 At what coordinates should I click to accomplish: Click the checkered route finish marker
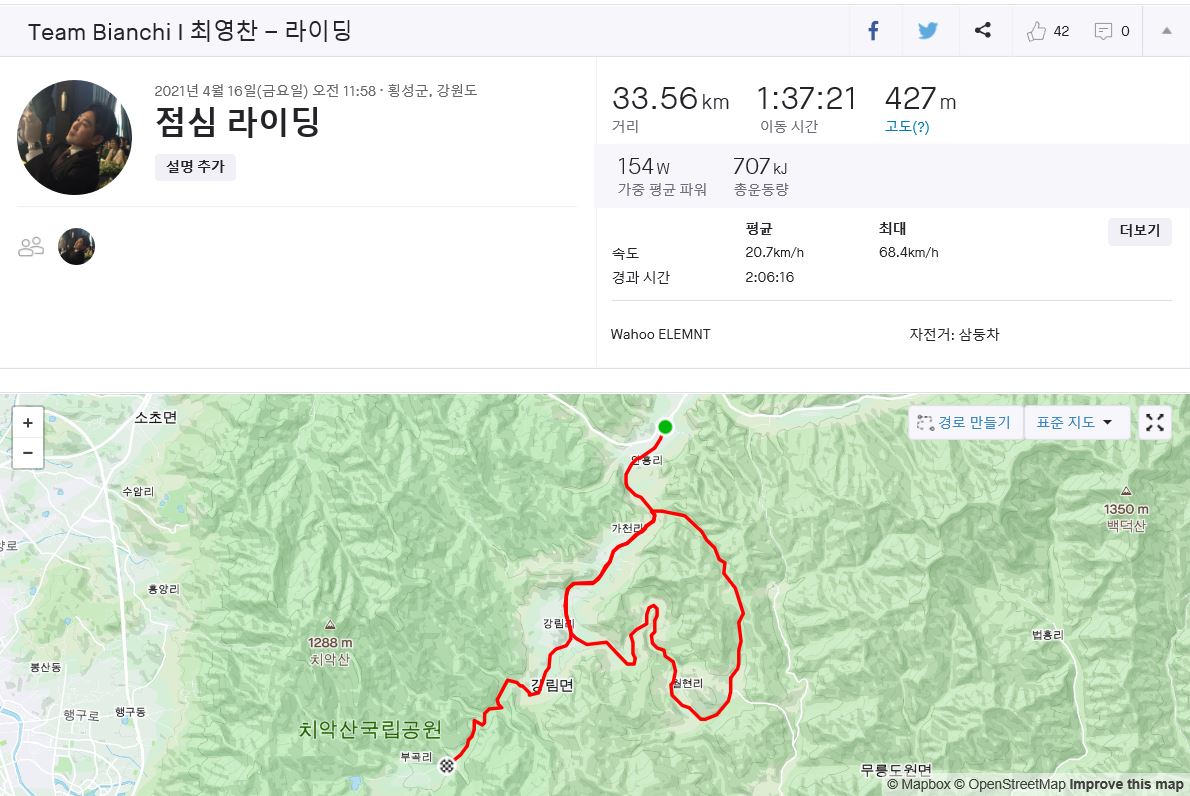pyautogui.click(x=447, y=766)
